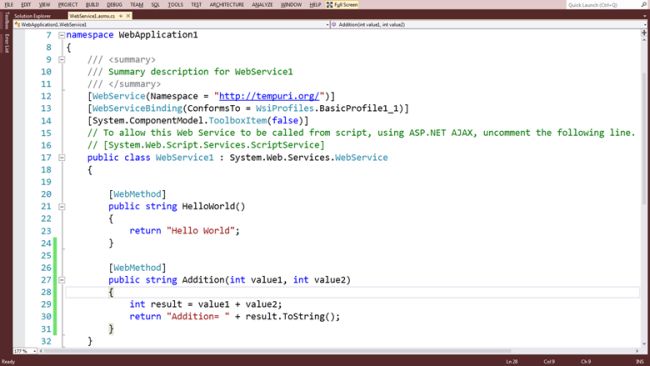Screen dimensions: 650x366
Task: Click the horizontal scrollbar thumb
Action: click(276, 351)
